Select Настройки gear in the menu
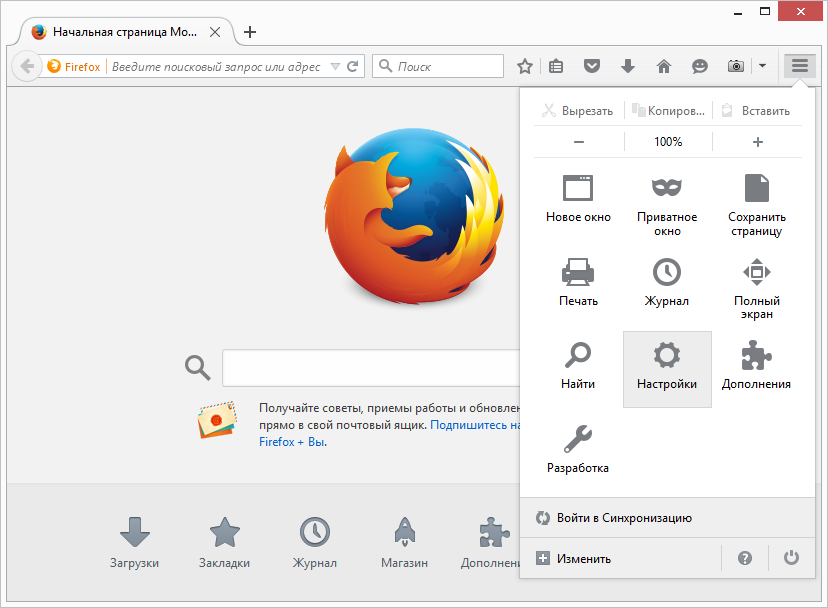Image resolution: width=828 pixels, height=608 pixels. point(667,368)
